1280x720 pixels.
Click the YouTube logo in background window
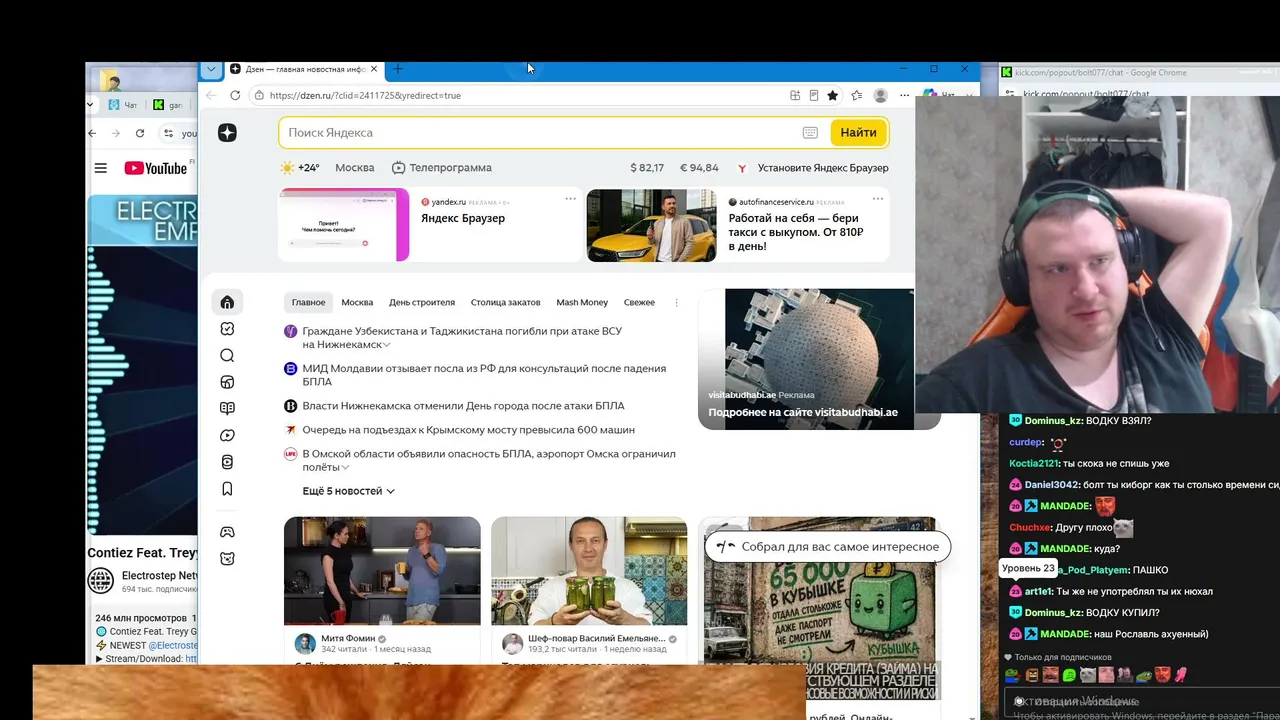pyautogui.click(x=155, y=168)
